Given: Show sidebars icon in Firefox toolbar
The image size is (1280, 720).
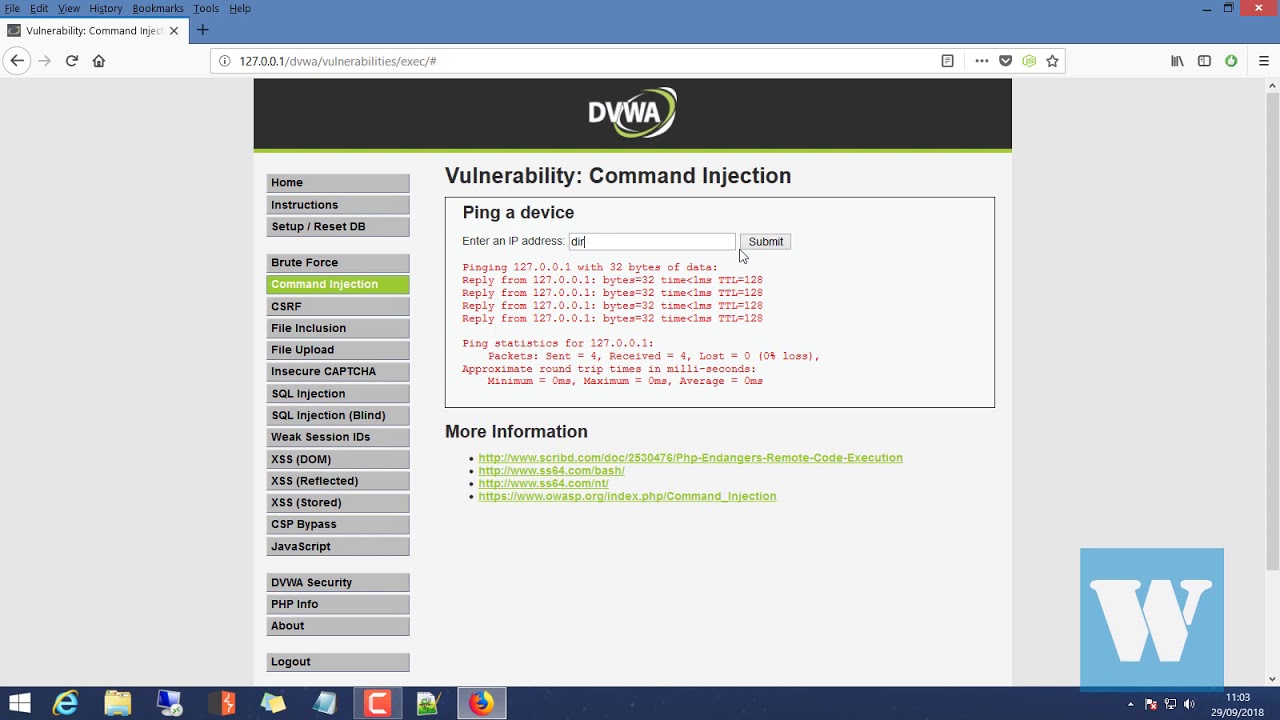Looking at the screenshot, I should point(1204,61).
